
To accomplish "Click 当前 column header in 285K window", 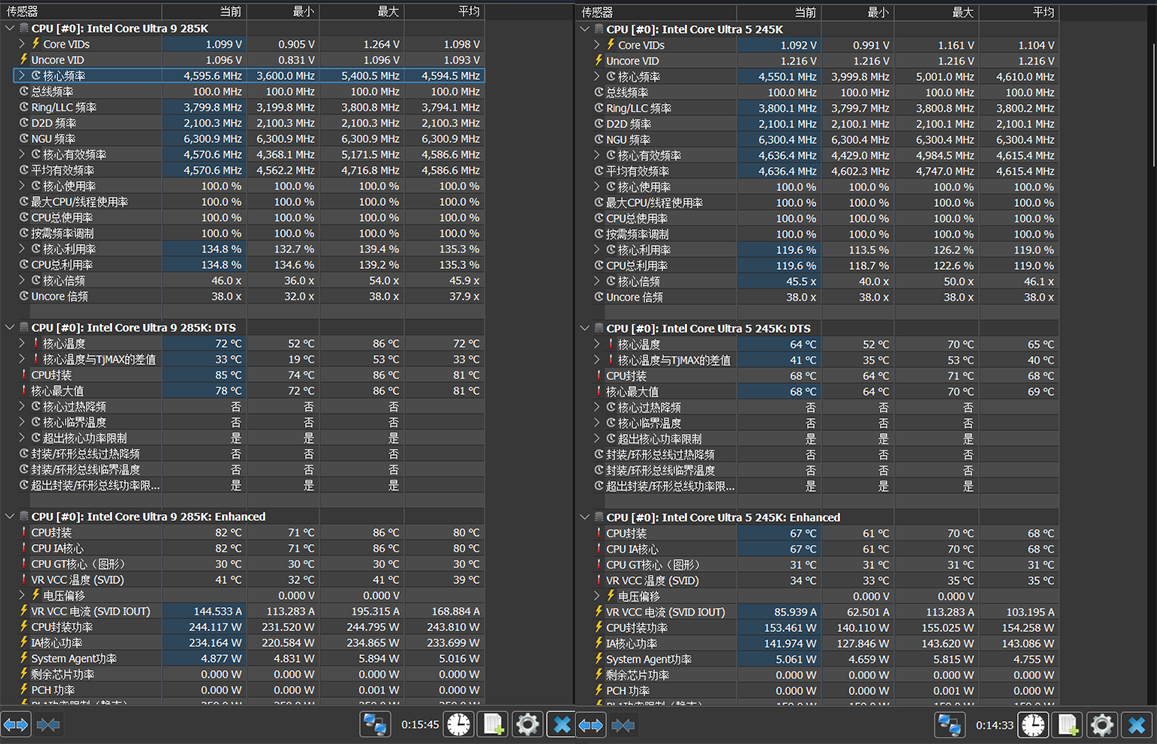I will [x=204, y=12].
